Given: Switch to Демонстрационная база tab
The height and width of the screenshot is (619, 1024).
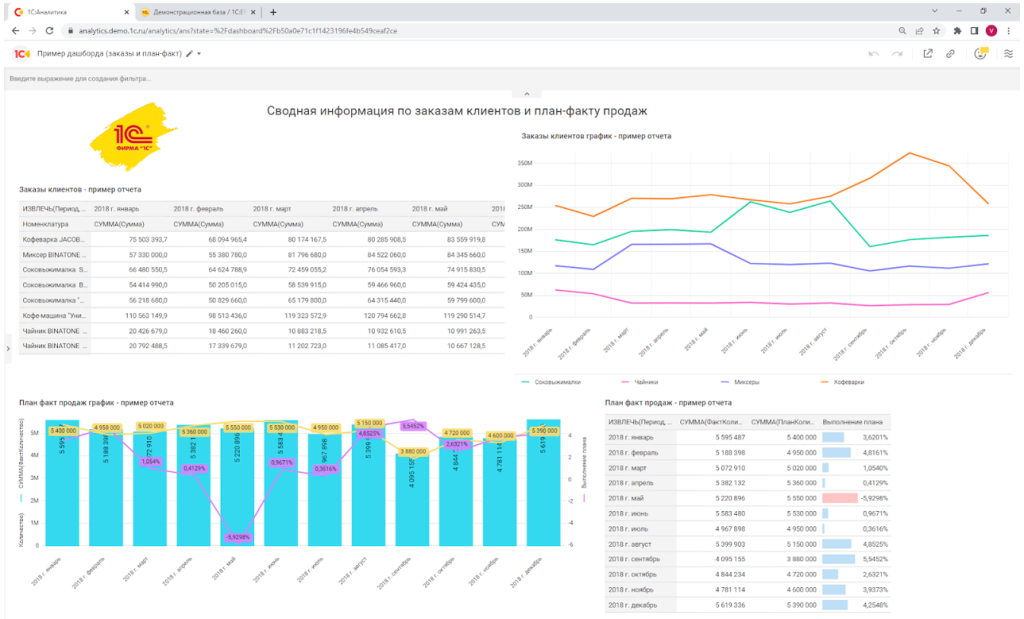Looking at the screenshot, I should point(199,12).
